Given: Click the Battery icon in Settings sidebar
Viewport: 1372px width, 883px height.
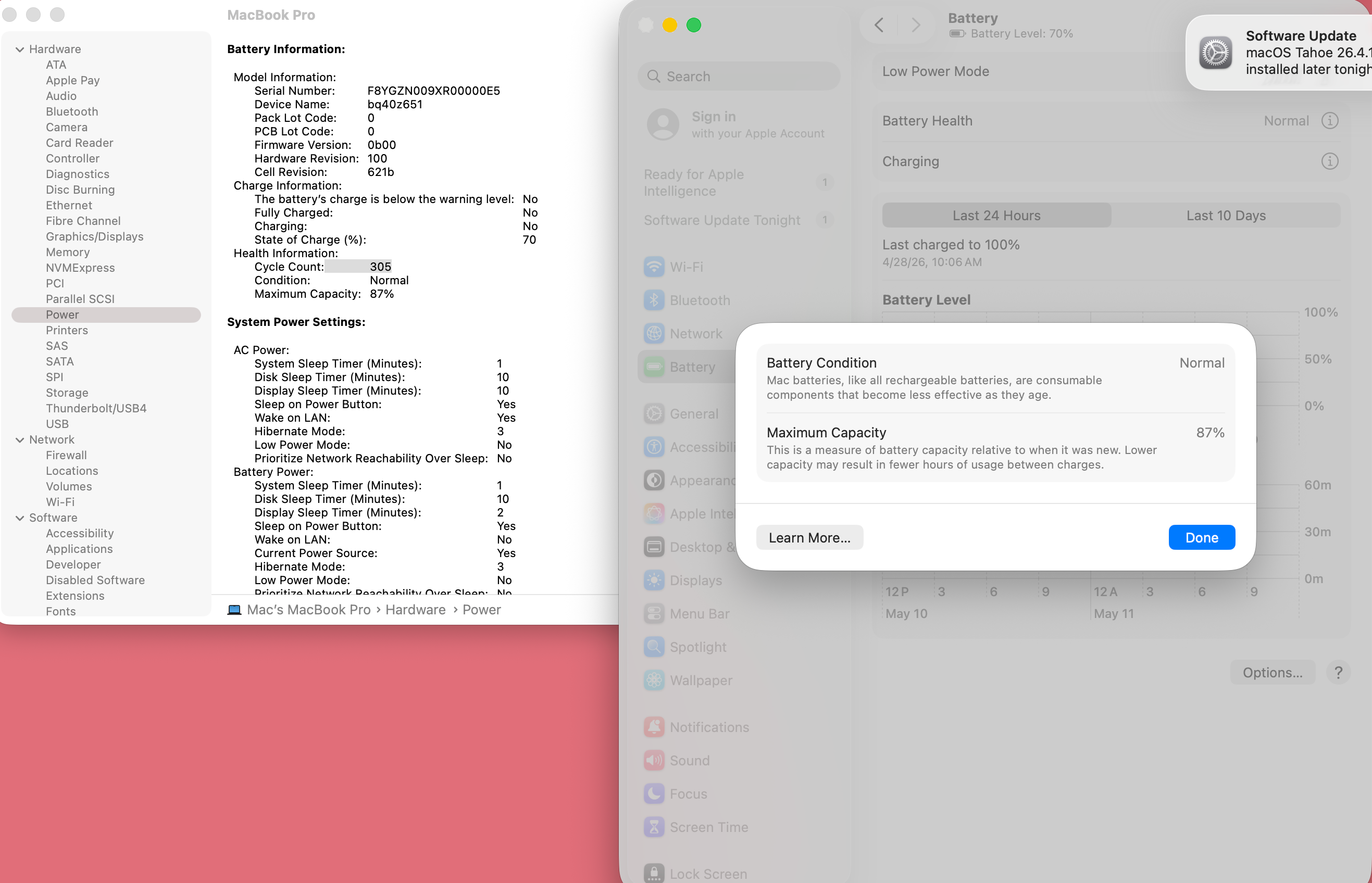Looking at the screenshot, I should coord(654,367).
